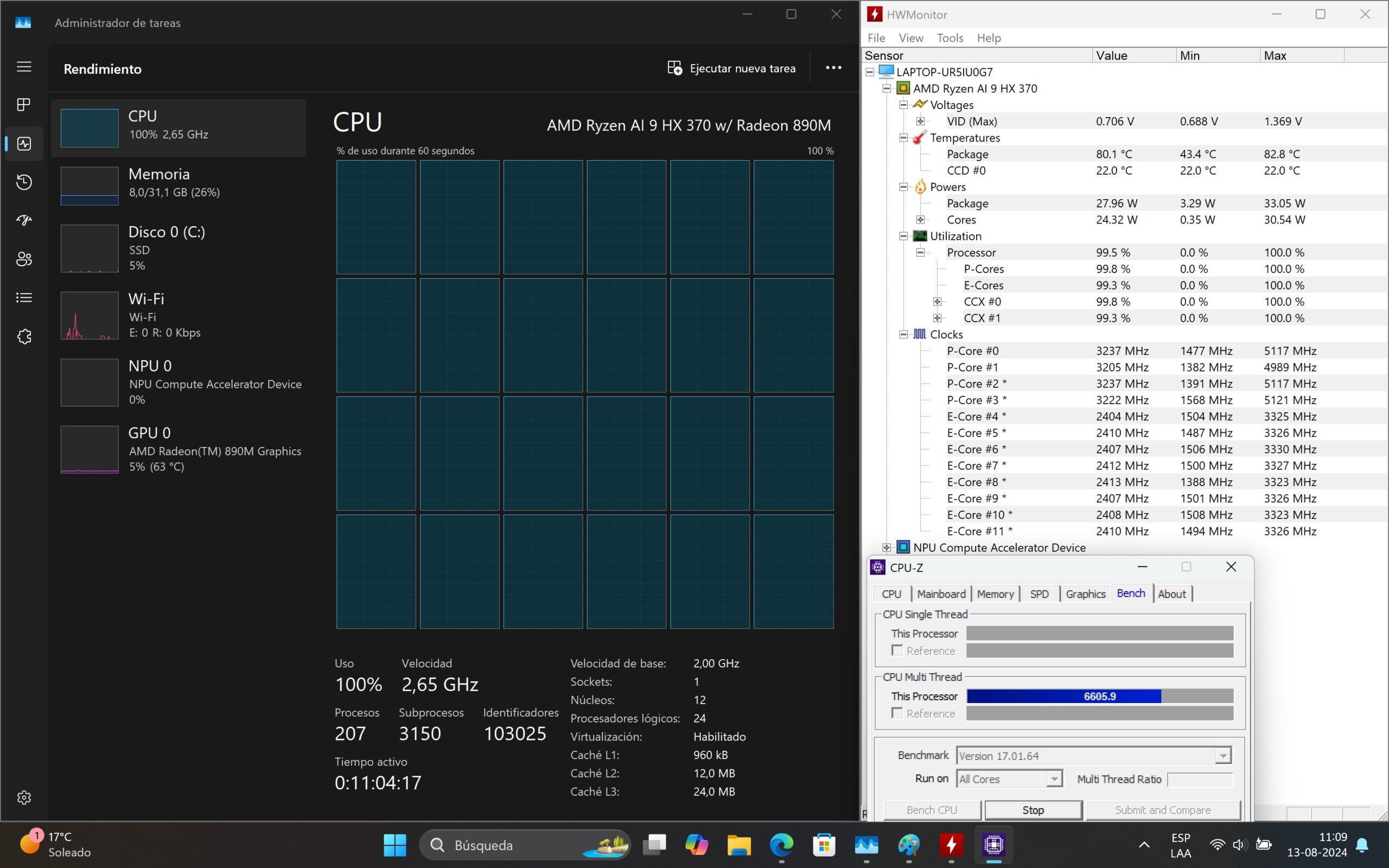The height and width of the screenshot is (868, 1389).
Task: Open HWMonitor Tools menu
Action: click(950, 38)
